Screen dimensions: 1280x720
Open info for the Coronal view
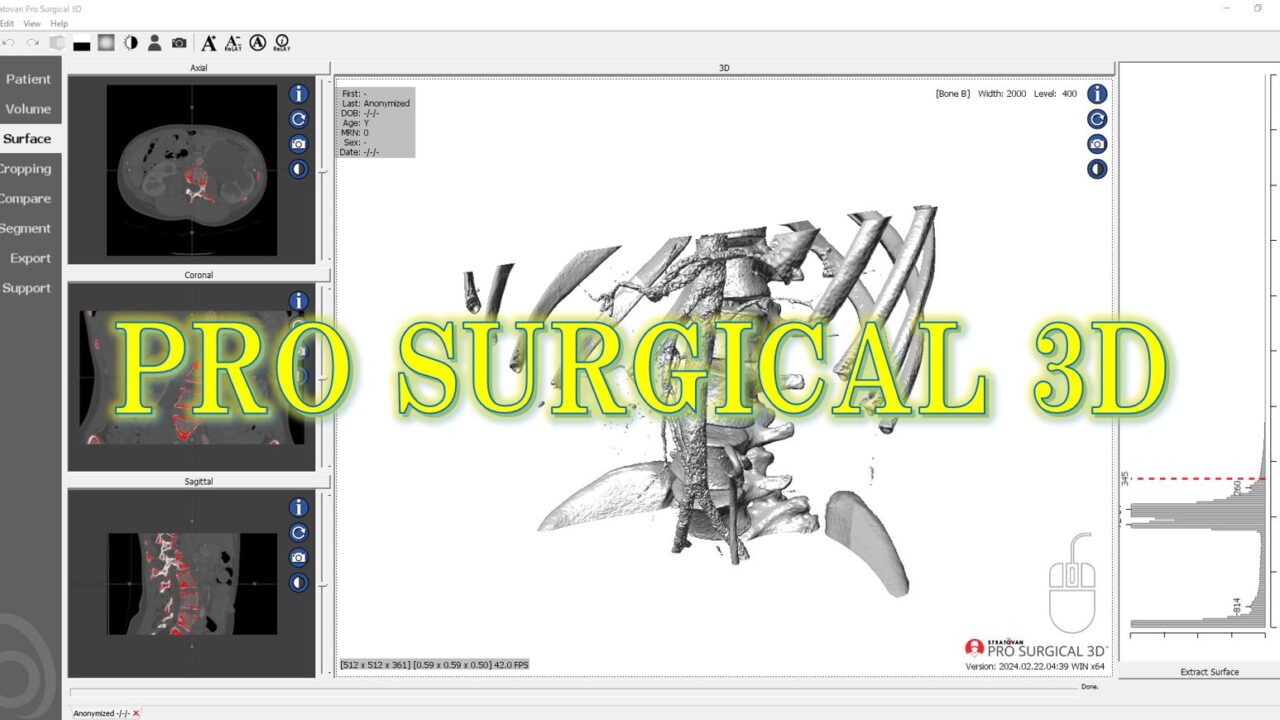tap(298, 301)
